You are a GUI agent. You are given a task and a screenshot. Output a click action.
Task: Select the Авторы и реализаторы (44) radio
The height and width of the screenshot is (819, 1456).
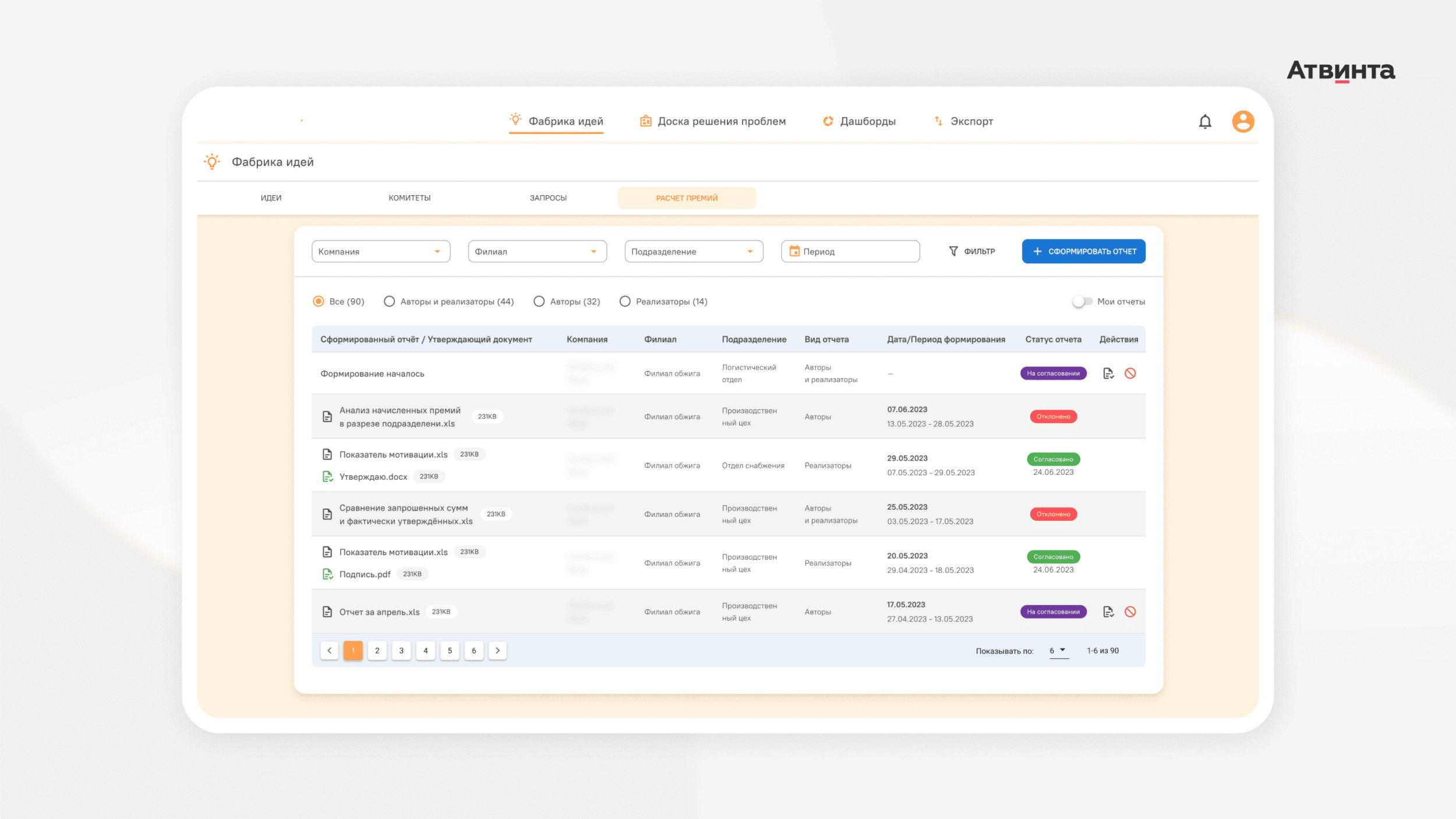[389, 301]
